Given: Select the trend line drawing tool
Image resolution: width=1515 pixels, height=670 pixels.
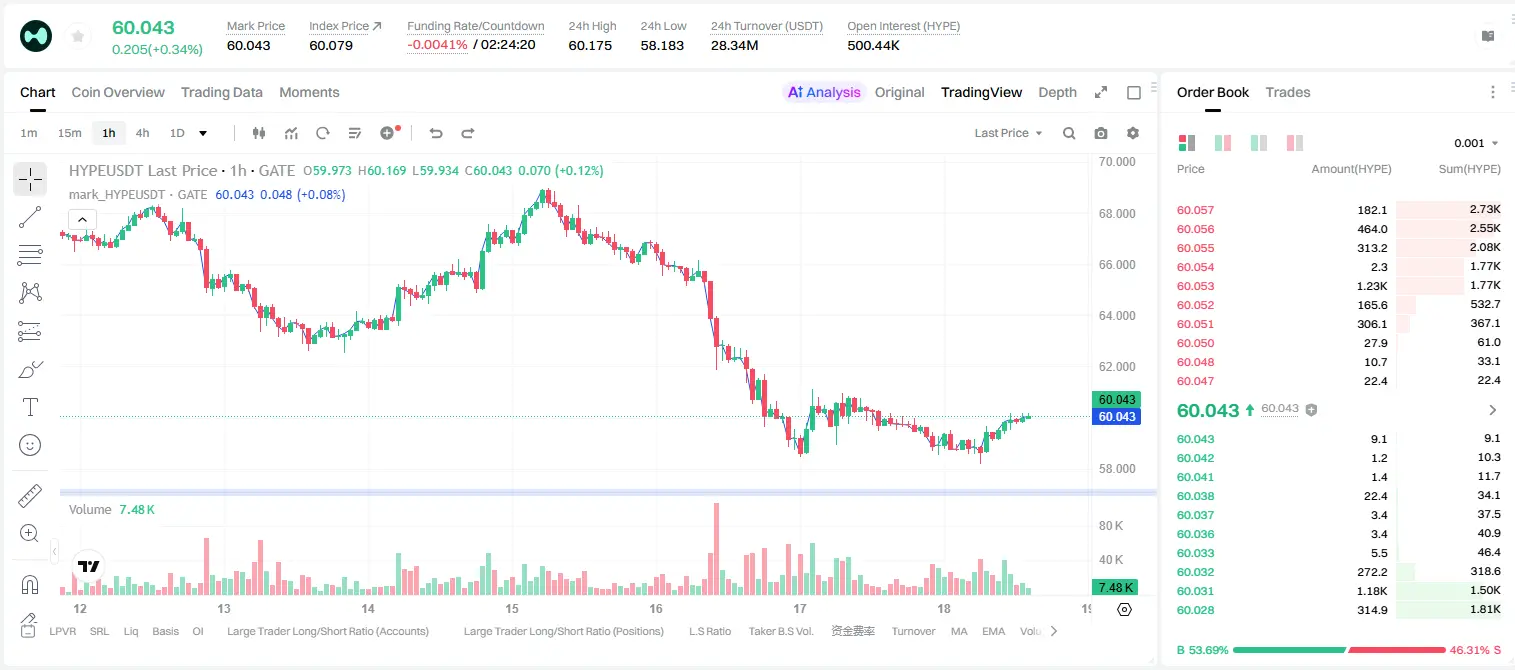Looking at the screenshot, I should 30,217.
